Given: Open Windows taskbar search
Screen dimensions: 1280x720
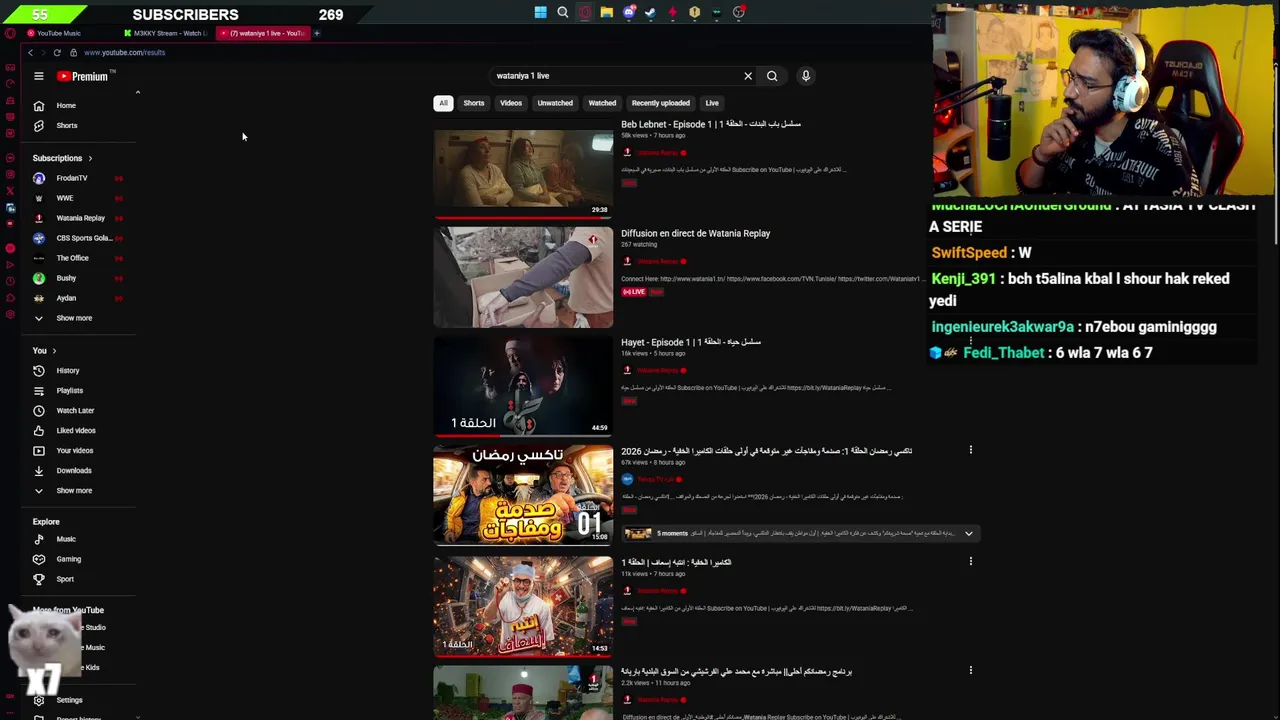Looking at the screenshot, I should (563, 12).
